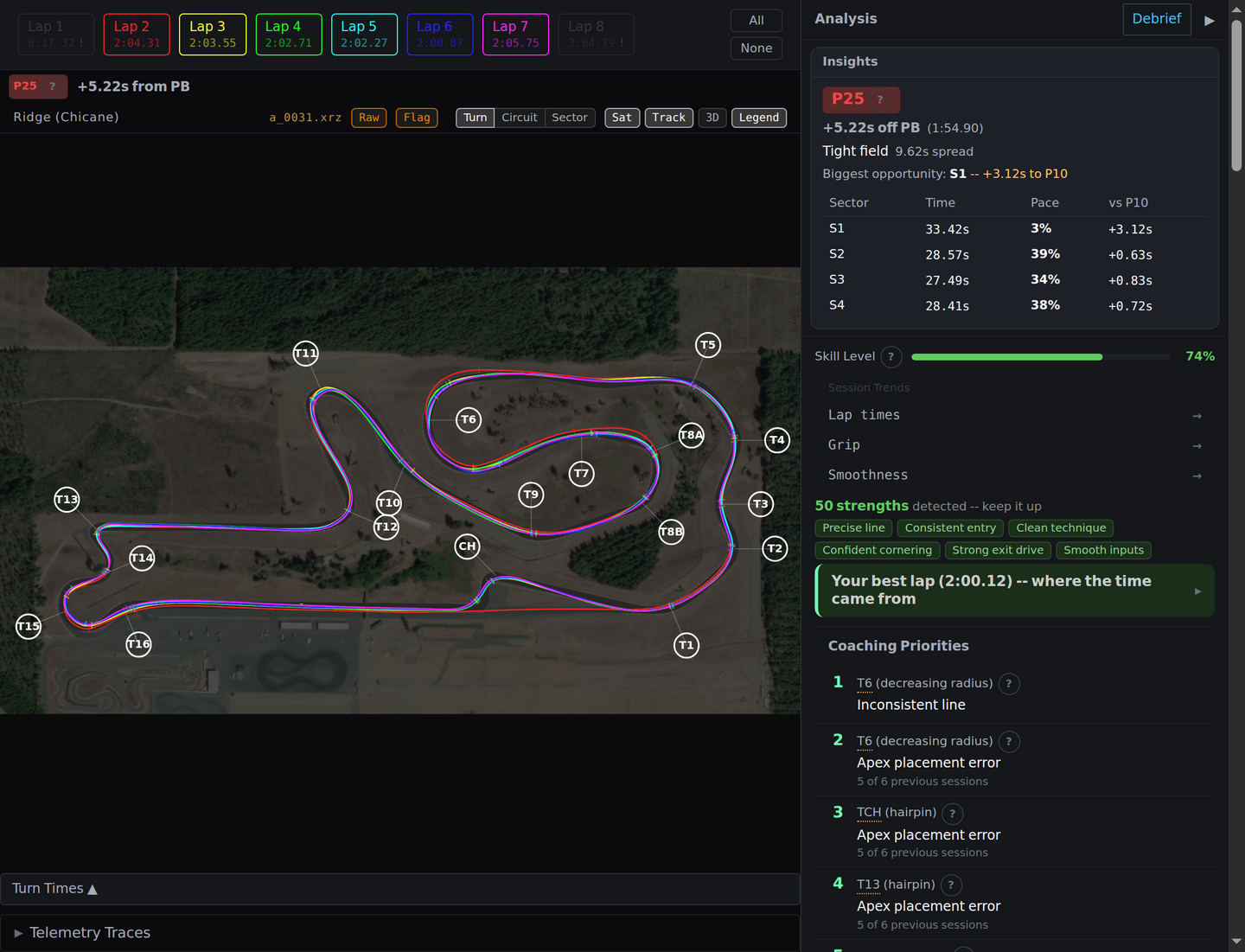Open help for T6 decreasing radius priority
The height and width of the screenshot is (952, 1245).
point(1009,683)
